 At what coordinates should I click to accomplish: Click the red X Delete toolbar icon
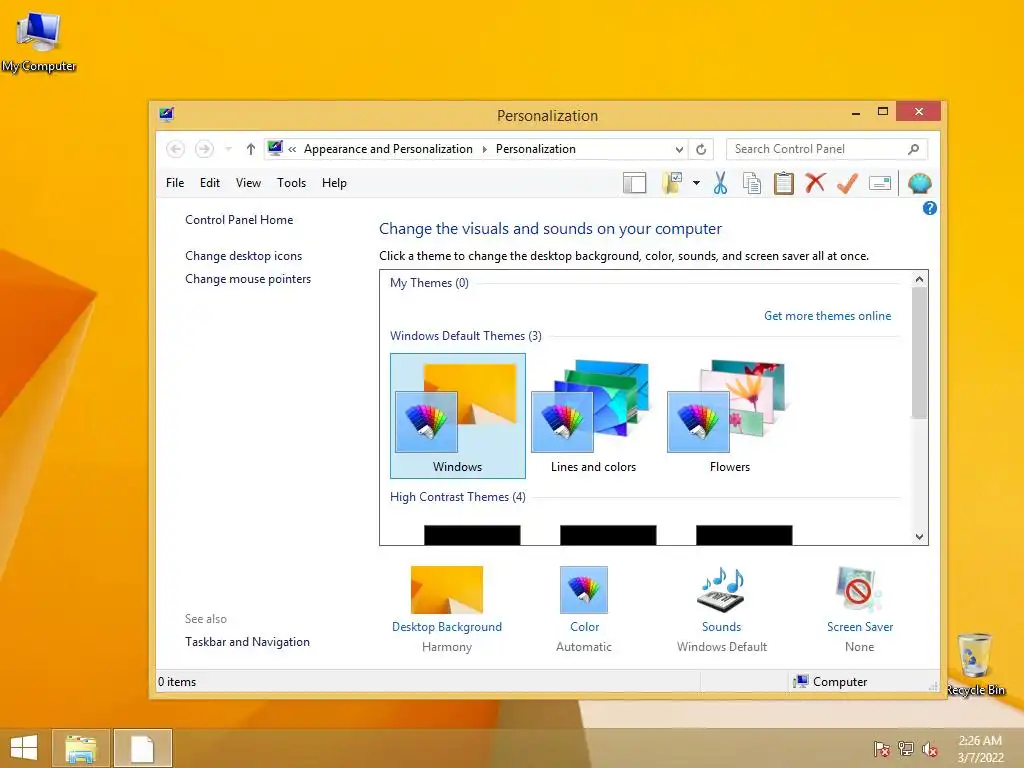(815, 183)
